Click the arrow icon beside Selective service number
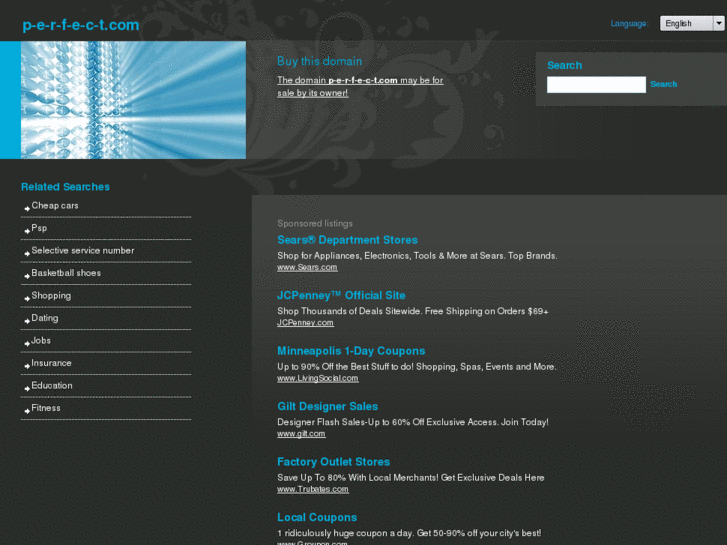 (x=27, y=254)
